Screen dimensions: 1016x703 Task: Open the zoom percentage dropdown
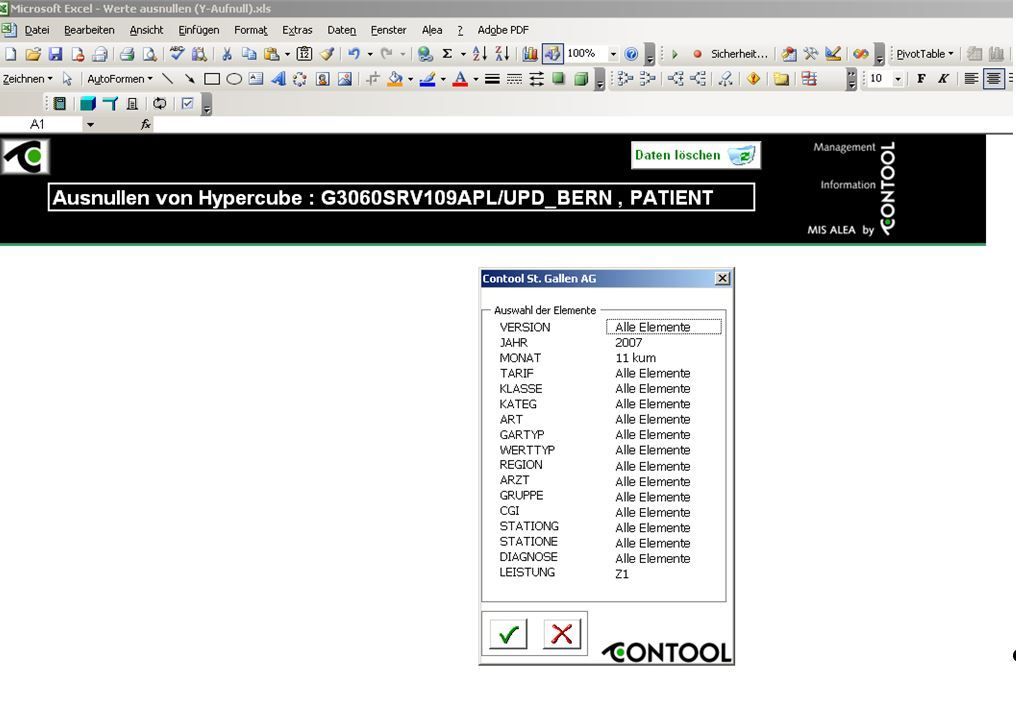(x=613, y=54)
